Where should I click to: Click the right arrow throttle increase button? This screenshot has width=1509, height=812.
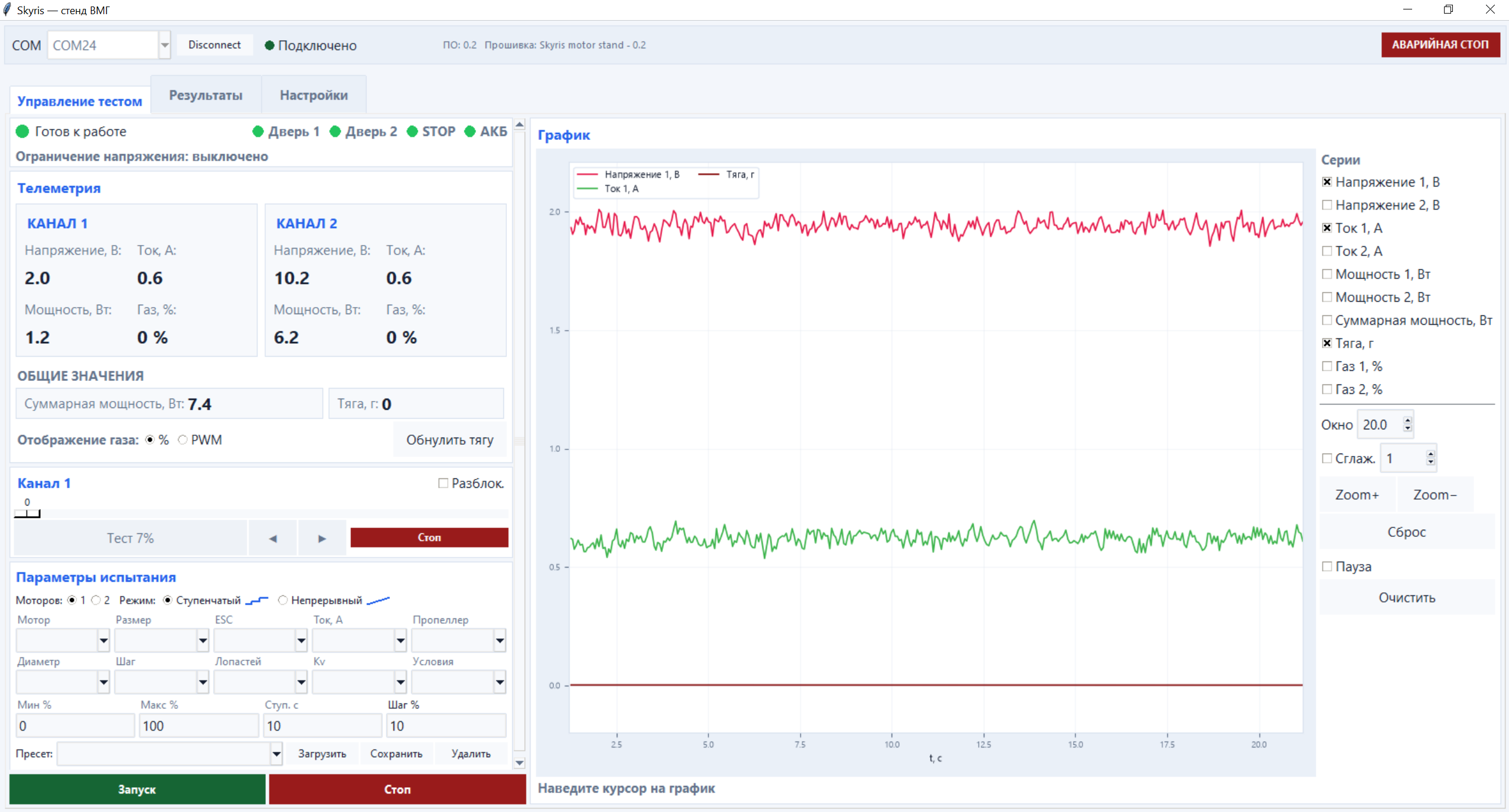click(x=322, y=538)
